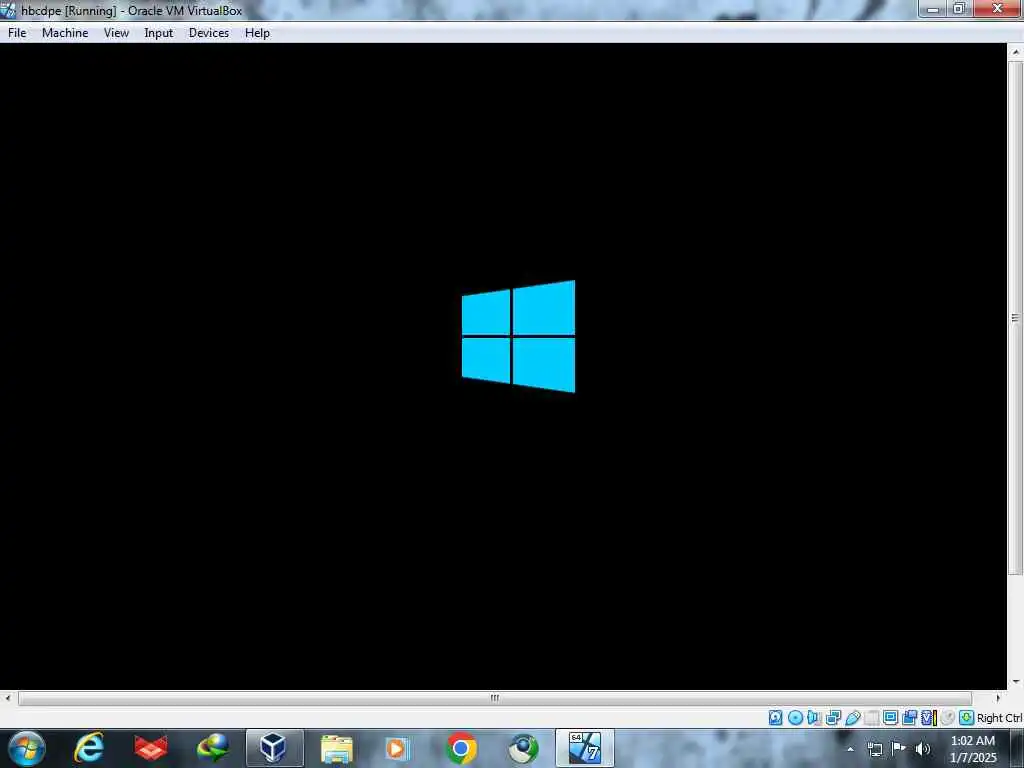This screenshot has height=768, width=1024.
Task: Show hidden system tray icons arrow
Action: [850, 749]
